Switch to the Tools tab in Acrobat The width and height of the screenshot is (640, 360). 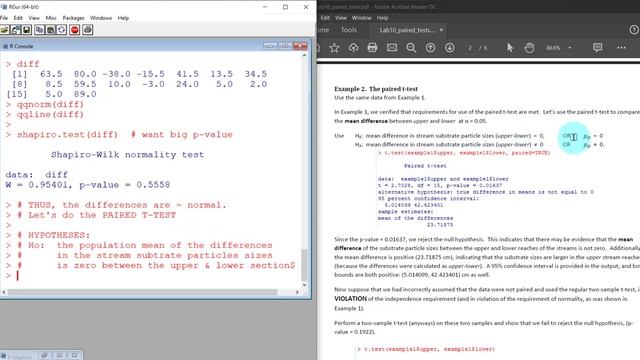[349, 30]
